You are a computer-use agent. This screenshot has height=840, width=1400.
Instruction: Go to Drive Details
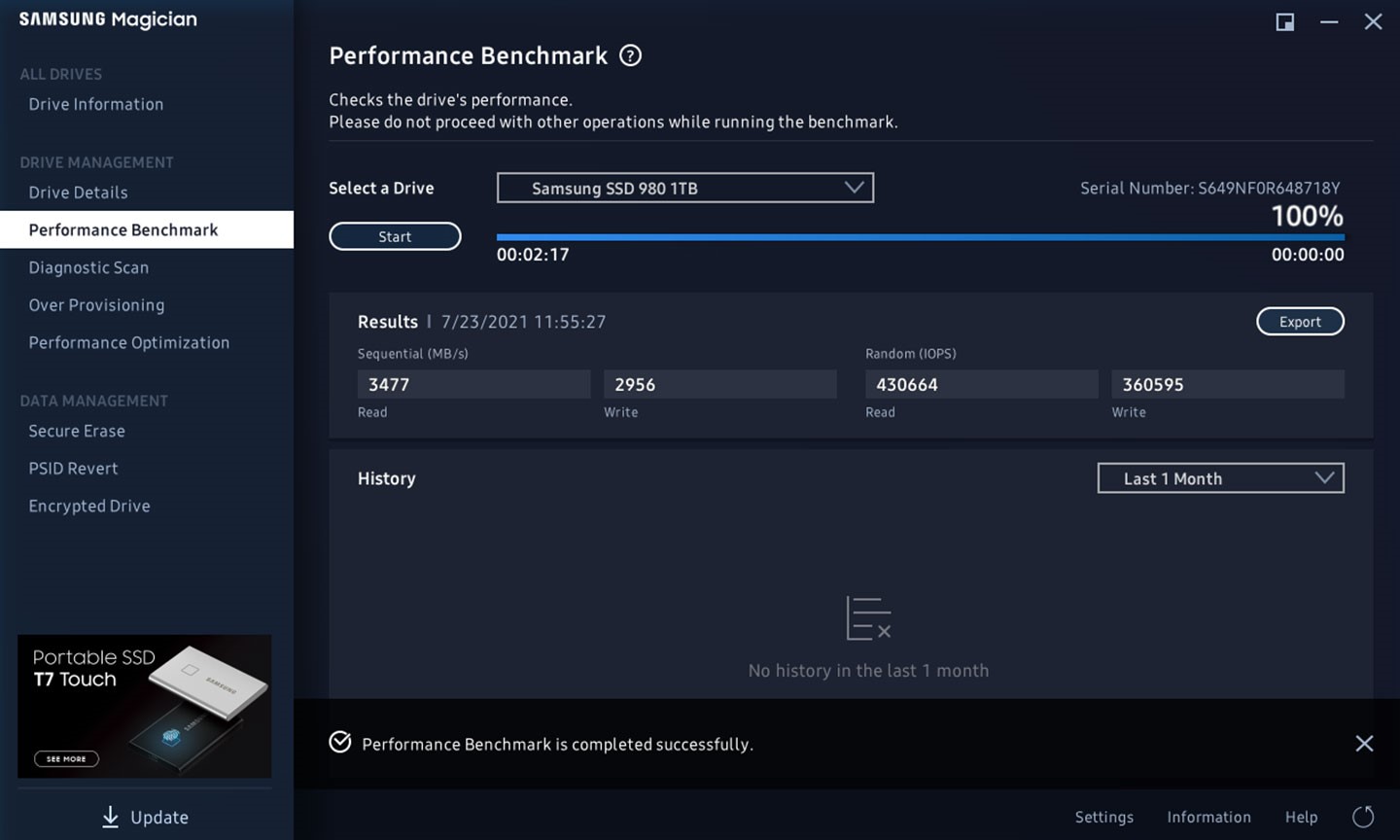[x=78, y=192]
